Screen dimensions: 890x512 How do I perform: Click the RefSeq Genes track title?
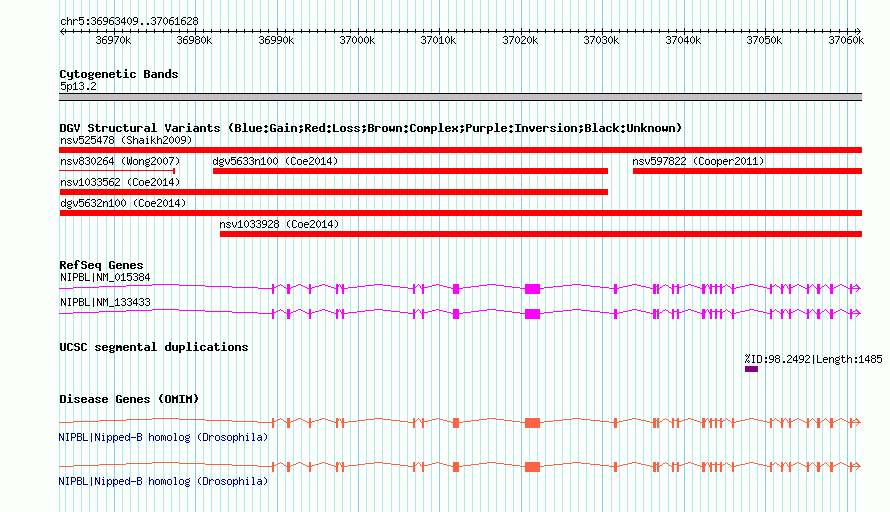tap(101, 265)
